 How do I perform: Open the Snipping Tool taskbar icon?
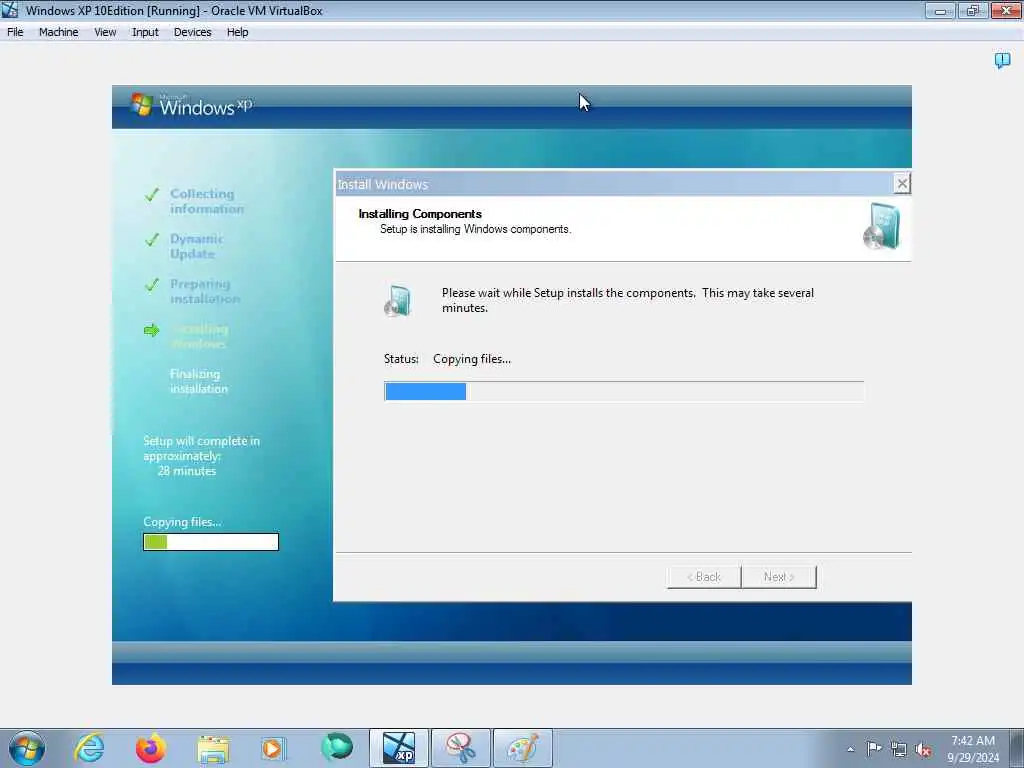461,748
